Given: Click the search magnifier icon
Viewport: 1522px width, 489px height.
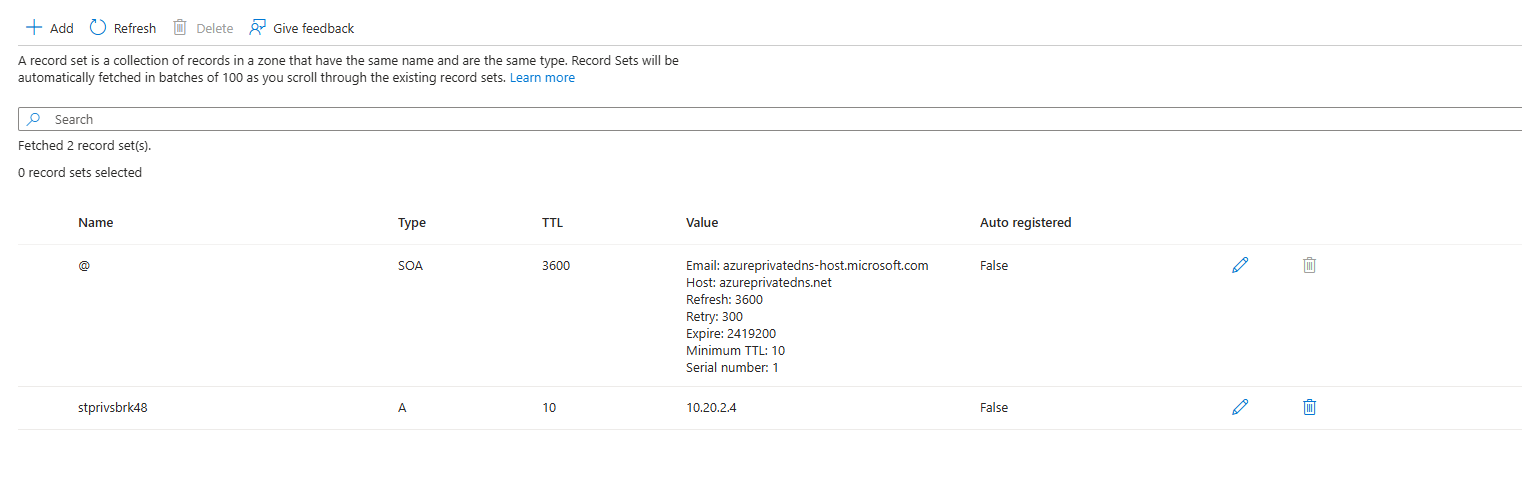Looking at the screenshot, I should (34, 119).
